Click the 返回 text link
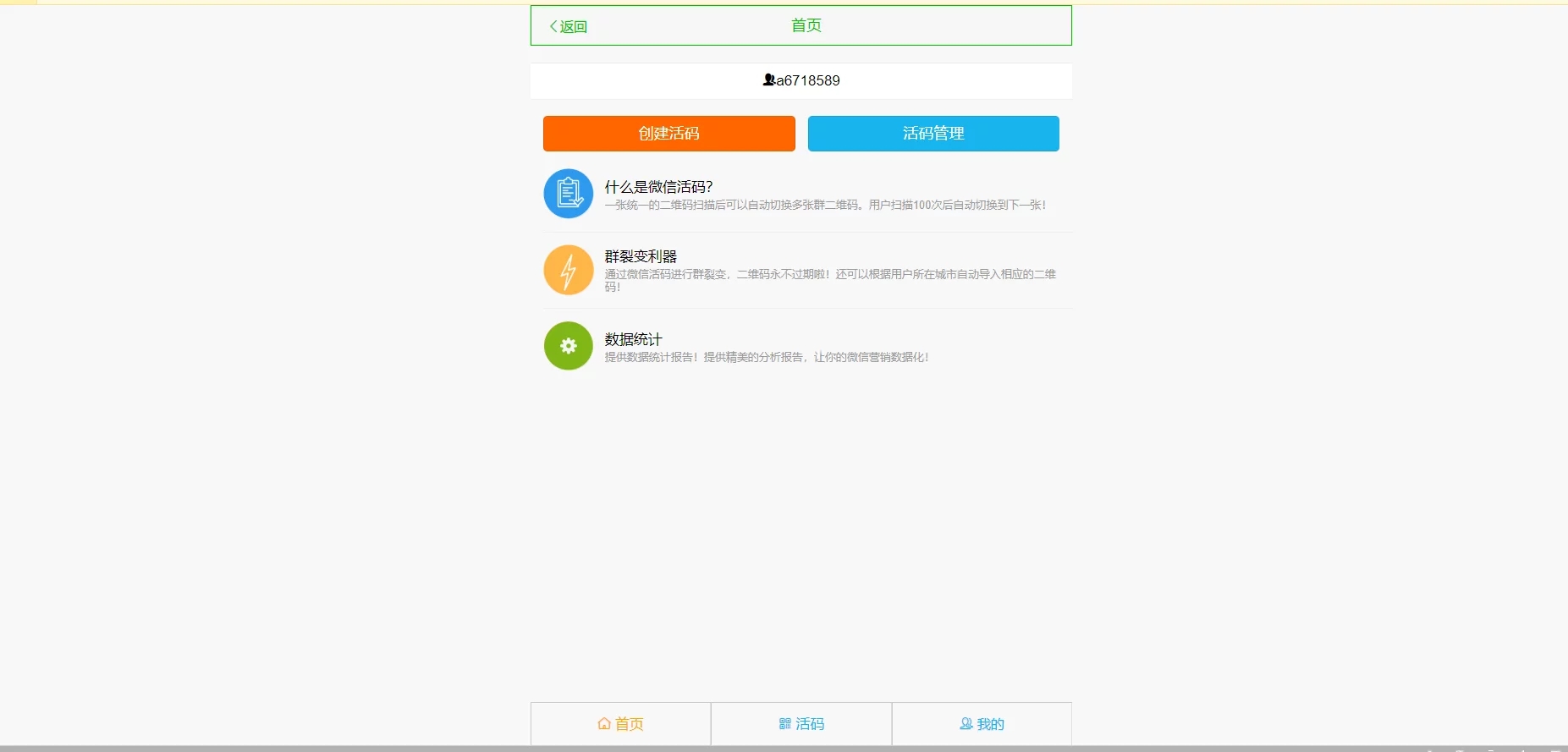Screen dimensions: 1568x752 574,26
